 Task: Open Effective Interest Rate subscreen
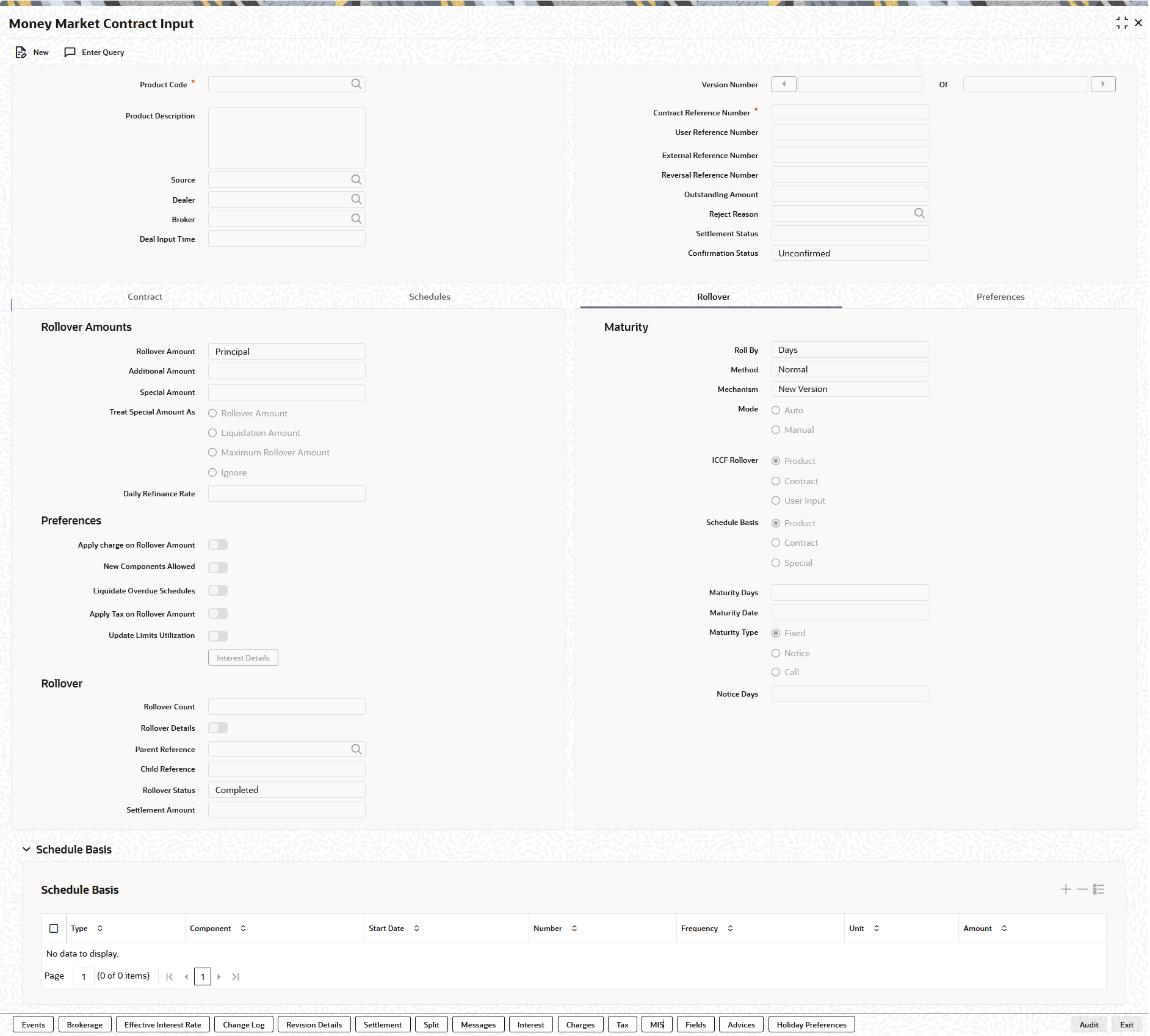(163, 1024)
